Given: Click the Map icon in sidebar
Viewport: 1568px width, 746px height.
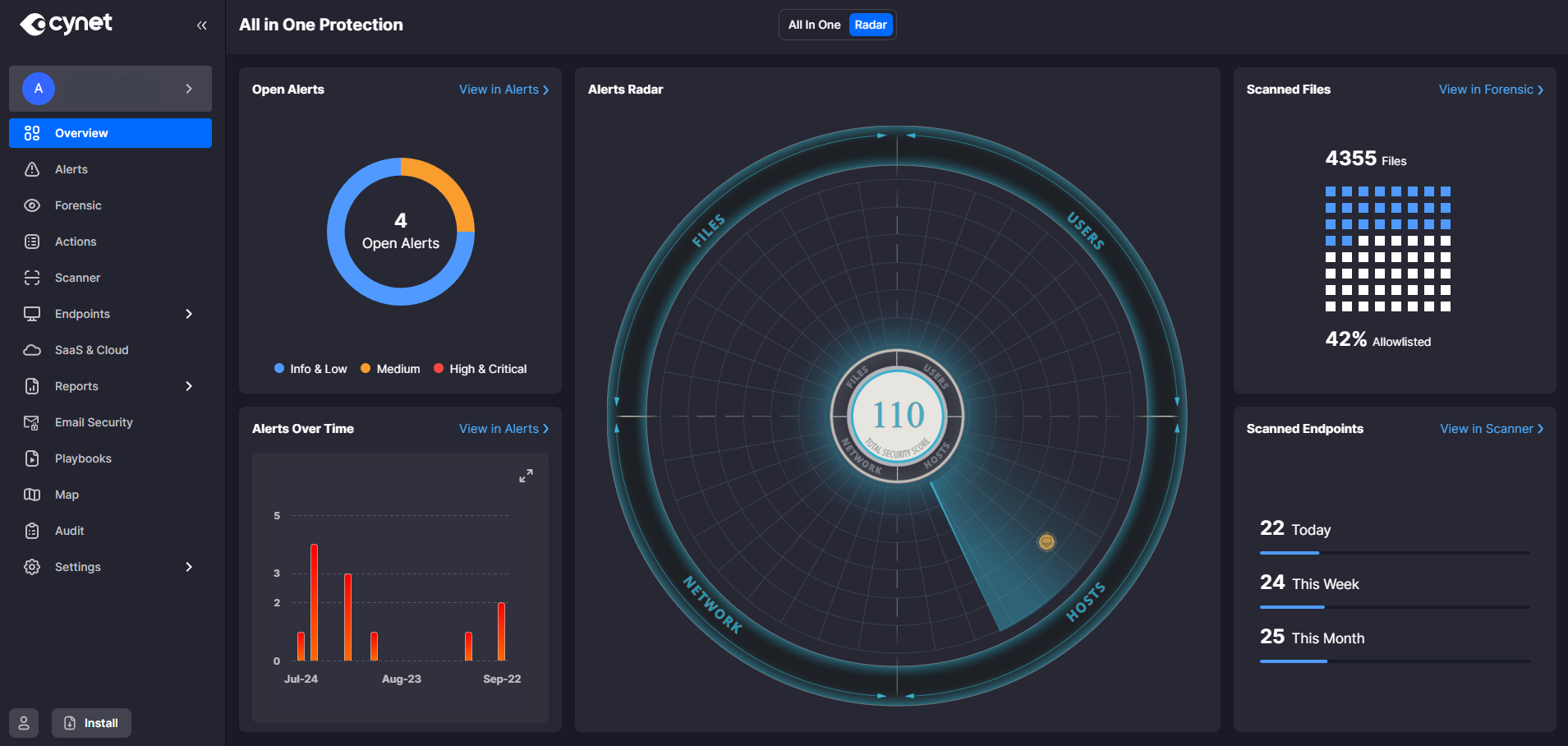Looking at the screenshot, I should (x=32, y=495).
